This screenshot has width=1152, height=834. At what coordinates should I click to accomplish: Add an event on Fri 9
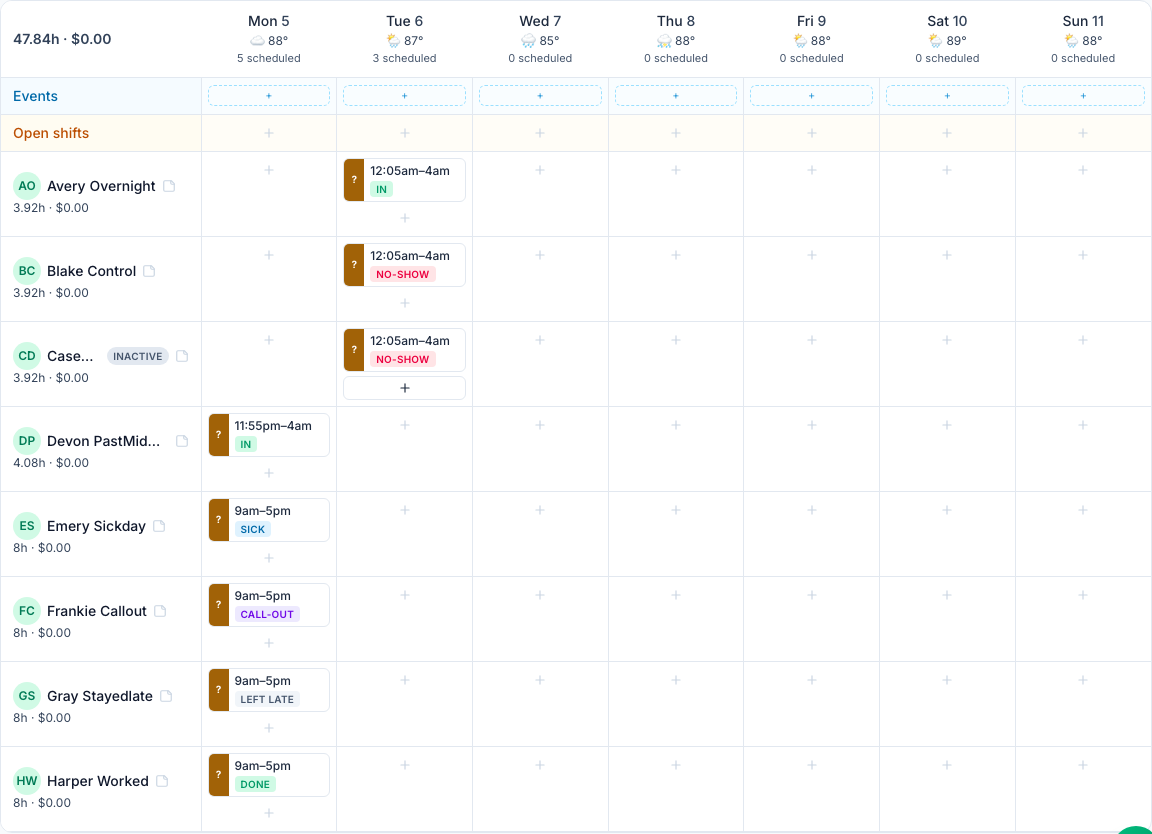(x=812, y=96)
